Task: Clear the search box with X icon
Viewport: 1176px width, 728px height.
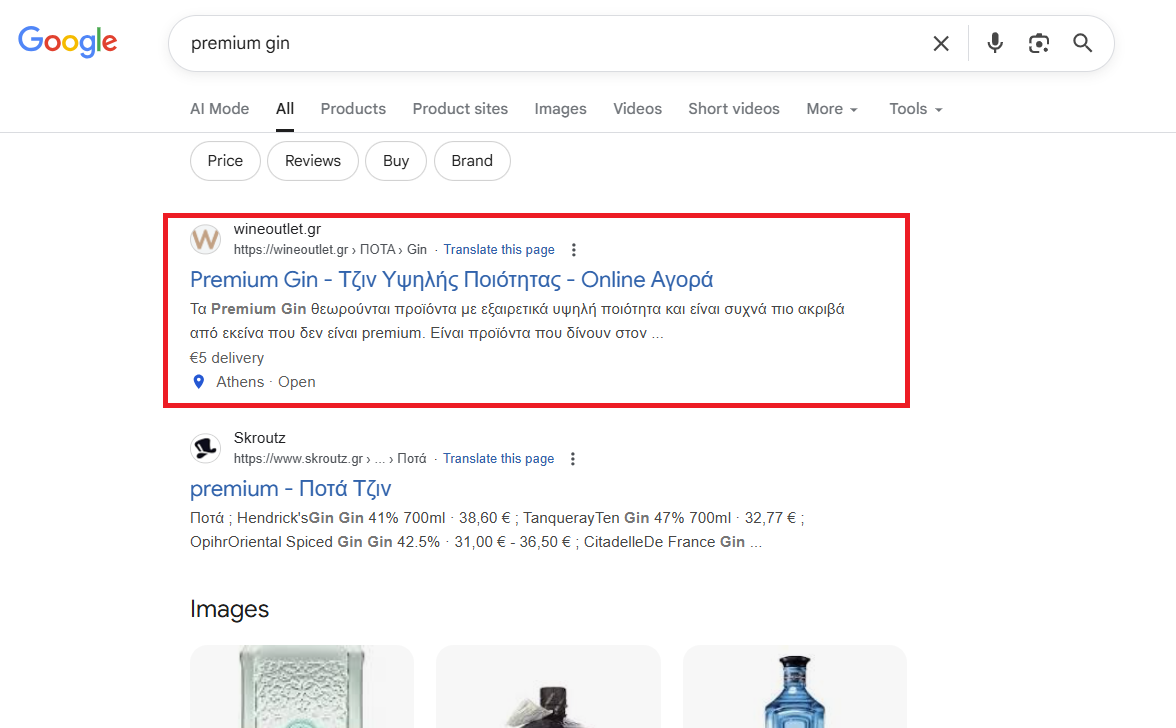Action: click(x=941, y=43)
